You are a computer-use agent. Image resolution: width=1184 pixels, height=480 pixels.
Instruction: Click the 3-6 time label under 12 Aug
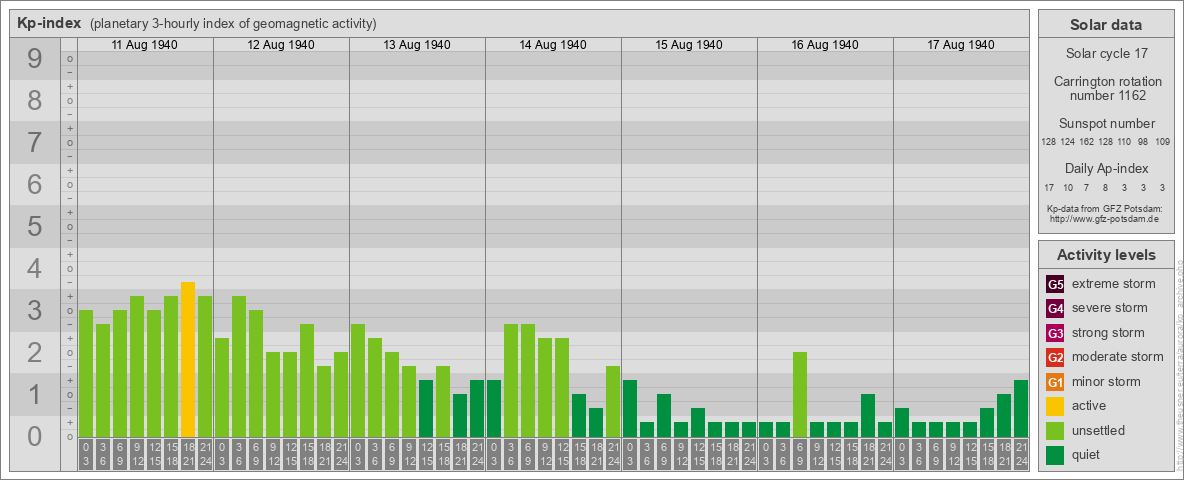(x=239, y=455)
